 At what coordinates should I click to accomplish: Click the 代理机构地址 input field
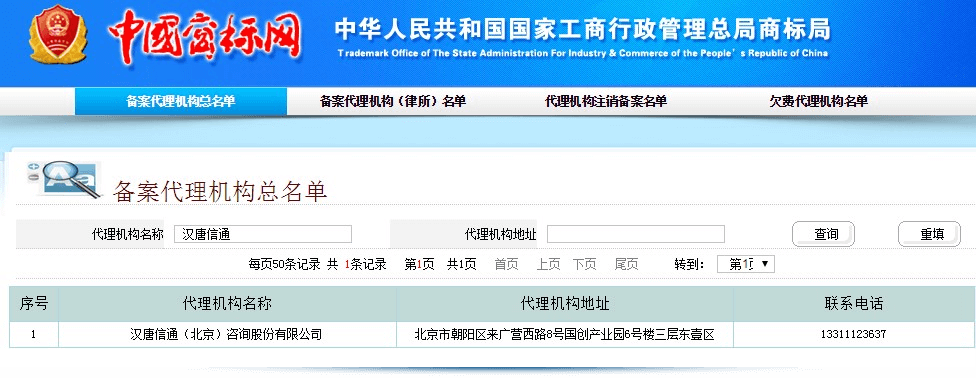(636, 234)
